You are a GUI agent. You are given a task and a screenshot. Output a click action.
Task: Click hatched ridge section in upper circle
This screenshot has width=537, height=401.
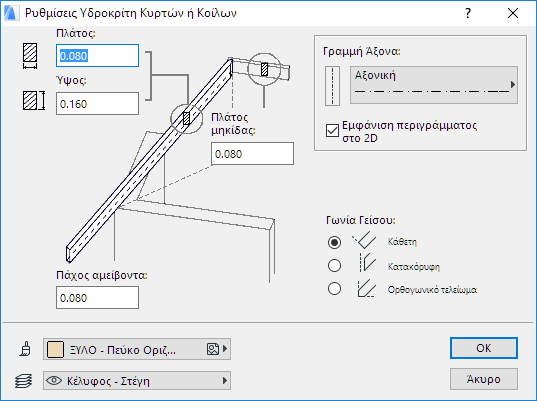[264, 69]
